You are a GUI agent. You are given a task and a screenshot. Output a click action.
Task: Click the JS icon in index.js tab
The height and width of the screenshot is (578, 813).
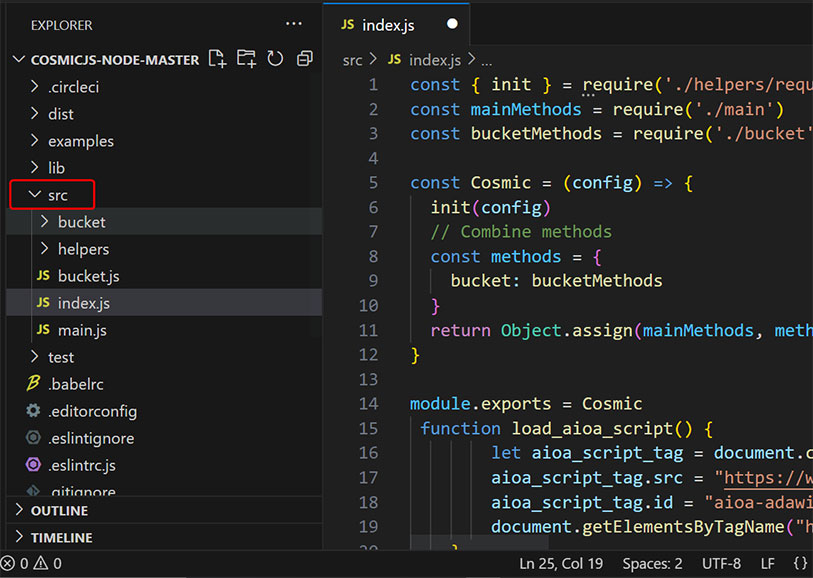coord(348,24)
